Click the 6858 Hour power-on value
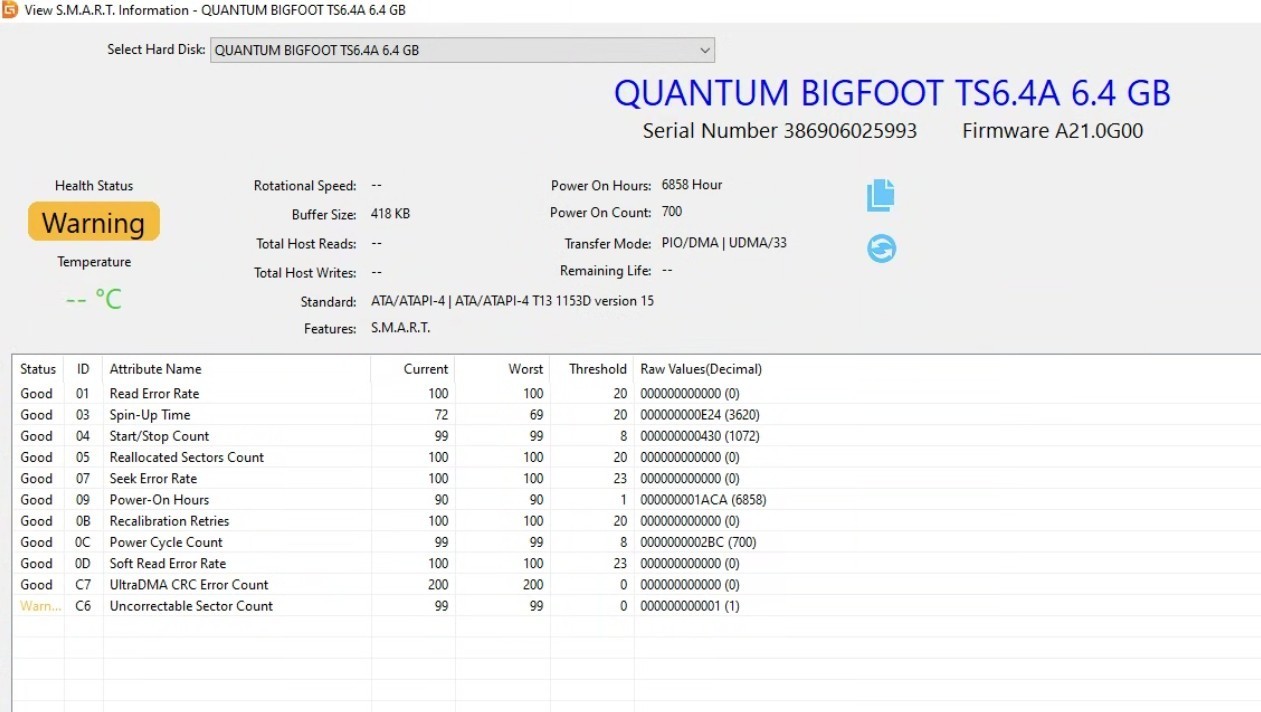Screen dimensions: 1261x712 click(x=692, y=185)
